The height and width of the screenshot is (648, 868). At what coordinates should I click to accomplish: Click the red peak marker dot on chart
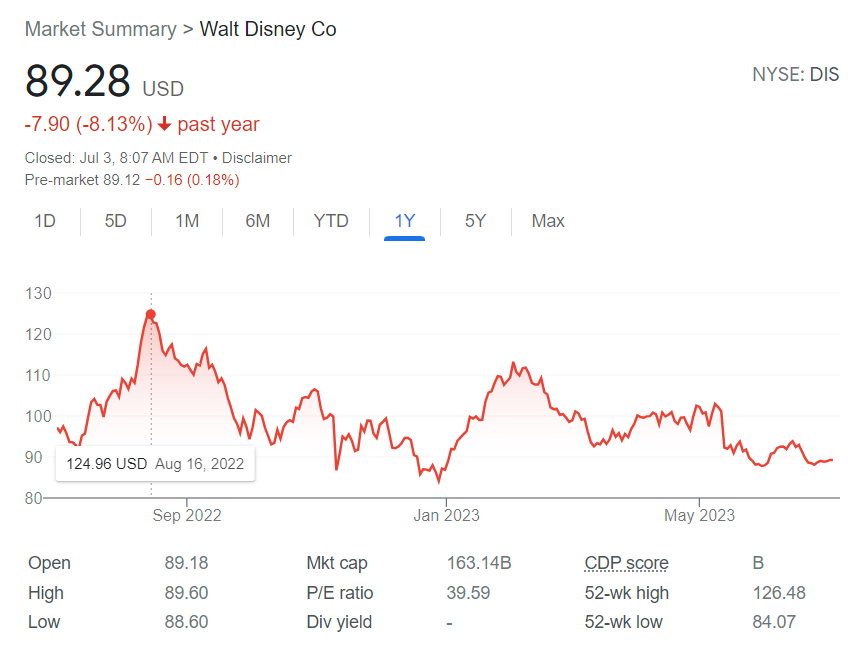pos(151,315)
